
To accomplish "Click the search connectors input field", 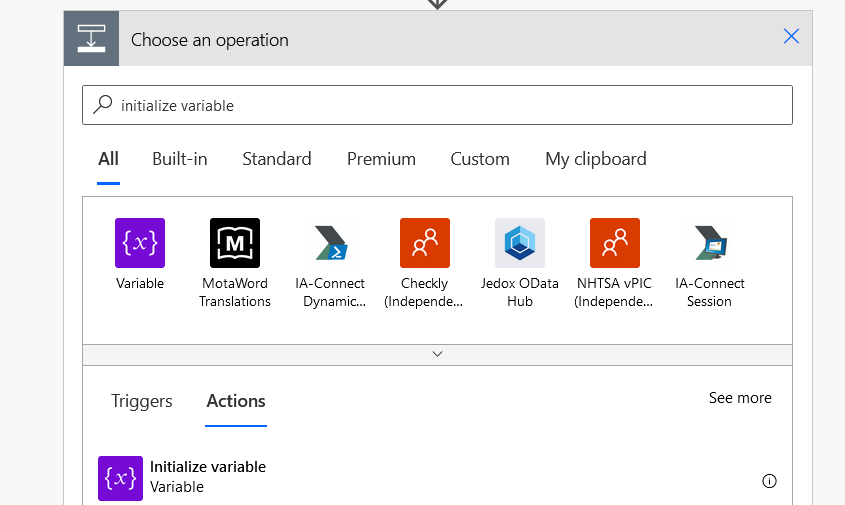I will pyautogui.click(x=450, y=105).
